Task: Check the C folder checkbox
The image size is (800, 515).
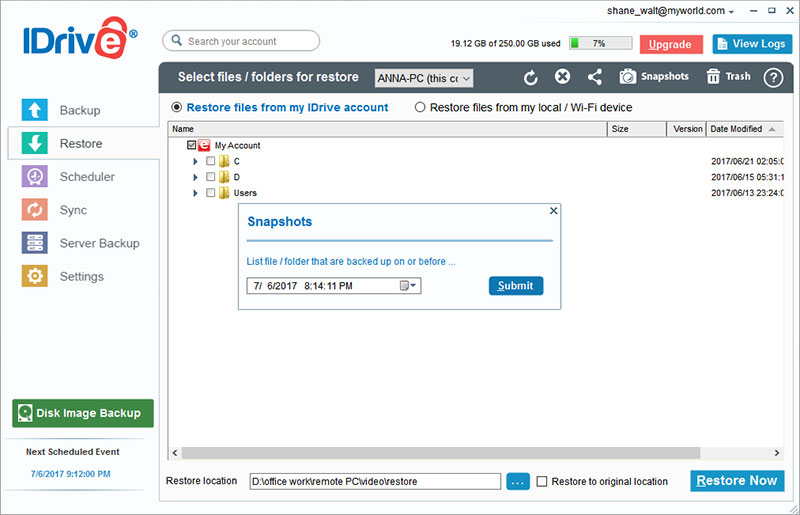Action: (x=210, y=161)
